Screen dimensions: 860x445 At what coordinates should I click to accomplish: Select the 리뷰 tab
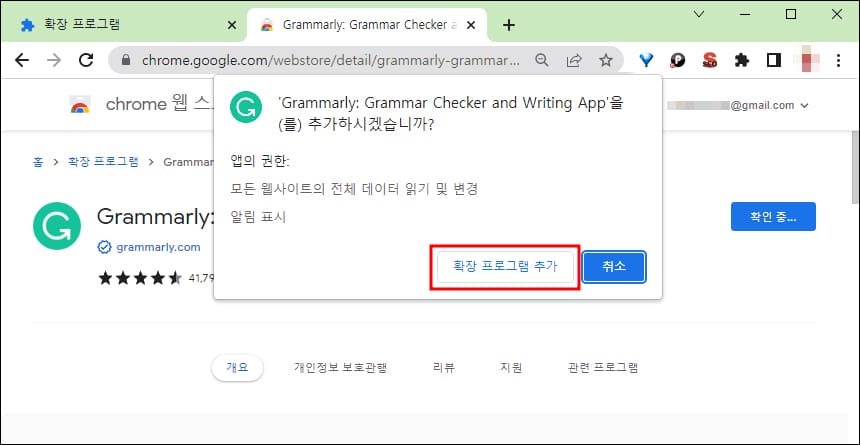pos(444,368)
